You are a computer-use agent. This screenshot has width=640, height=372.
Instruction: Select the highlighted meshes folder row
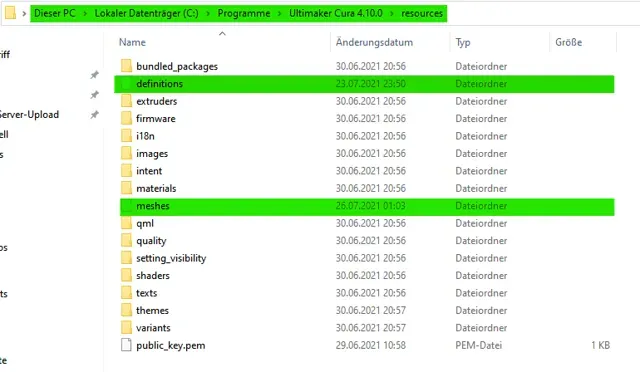click(x=367, y=206)
